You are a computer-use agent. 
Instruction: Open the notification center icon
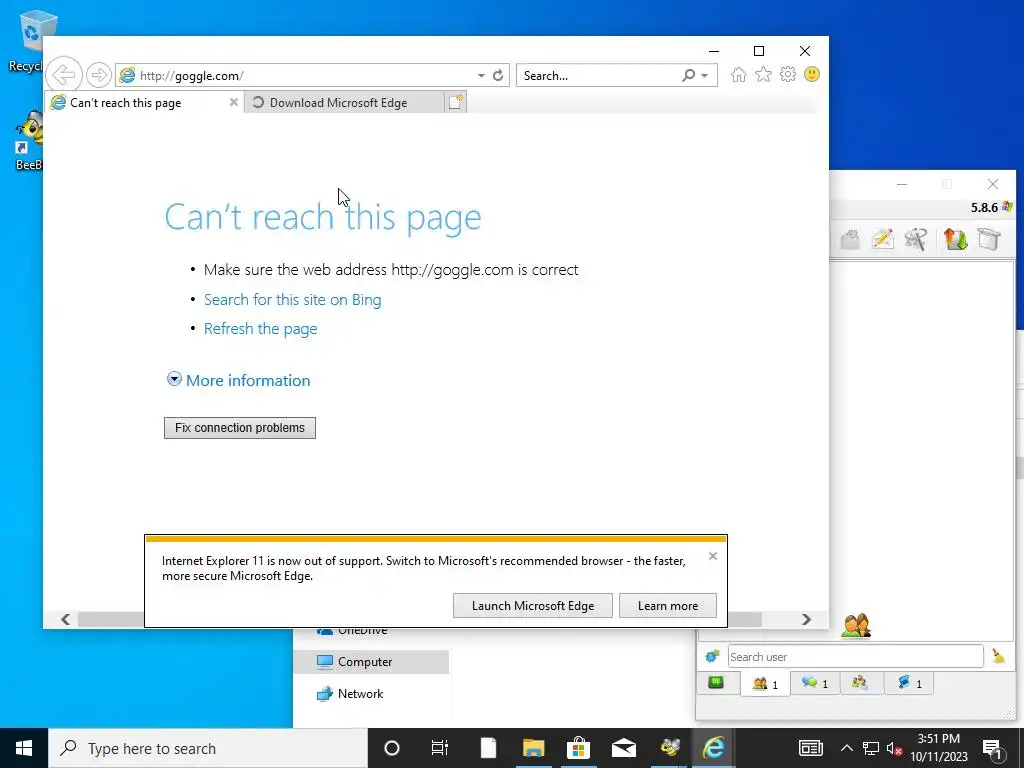click(993, 748)
